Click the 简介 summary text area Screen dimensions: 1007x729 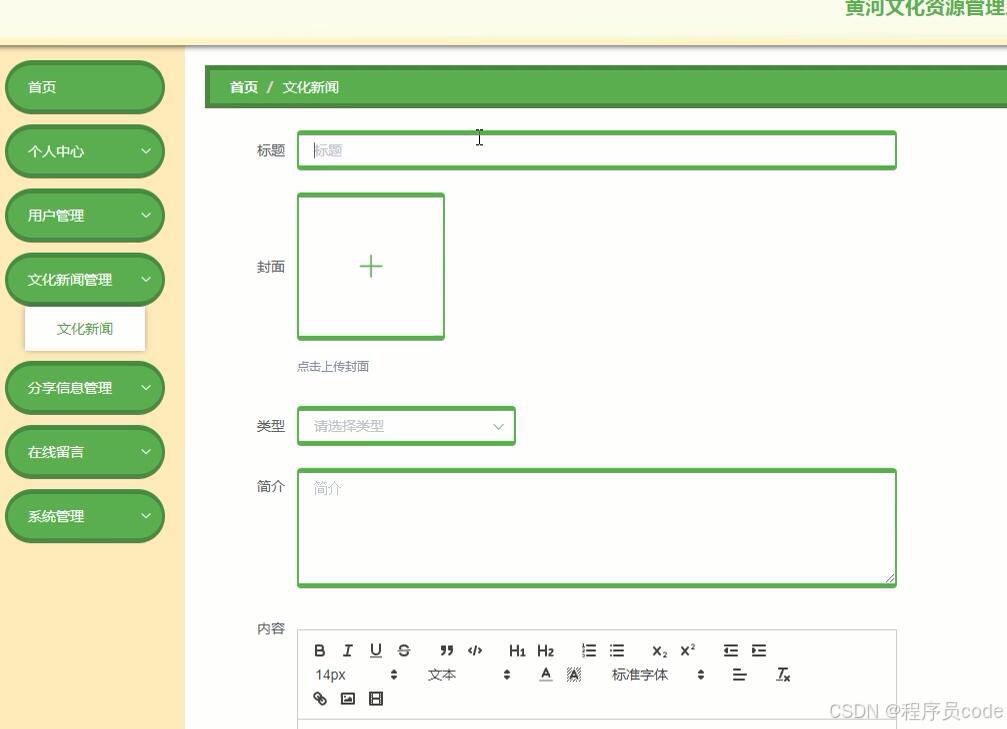click(x=597, y=528)
